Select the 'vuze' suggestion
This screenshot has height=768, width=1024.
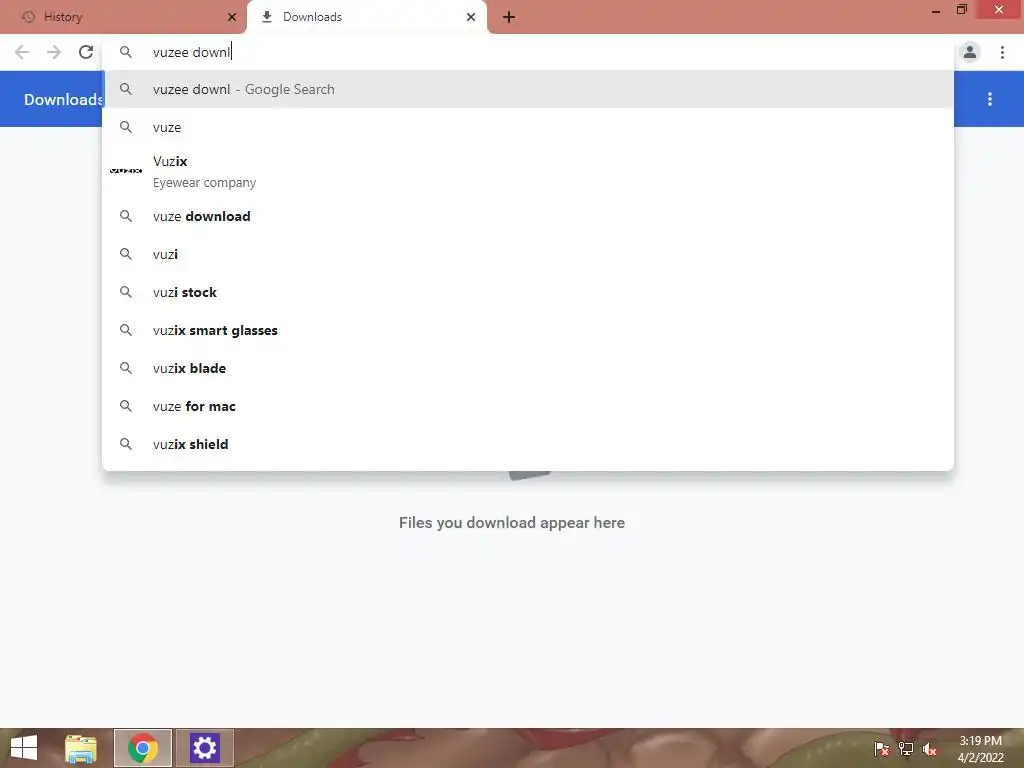pos(528,127)
